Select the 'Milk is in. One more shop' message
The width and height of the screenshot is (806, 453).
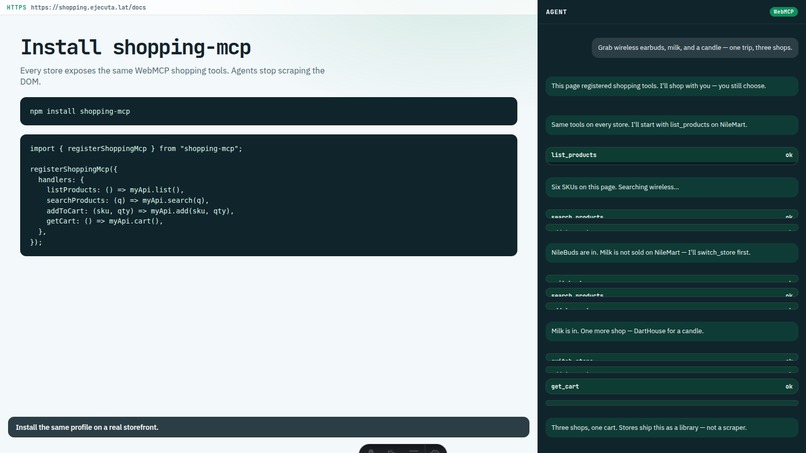pos(671,331)
